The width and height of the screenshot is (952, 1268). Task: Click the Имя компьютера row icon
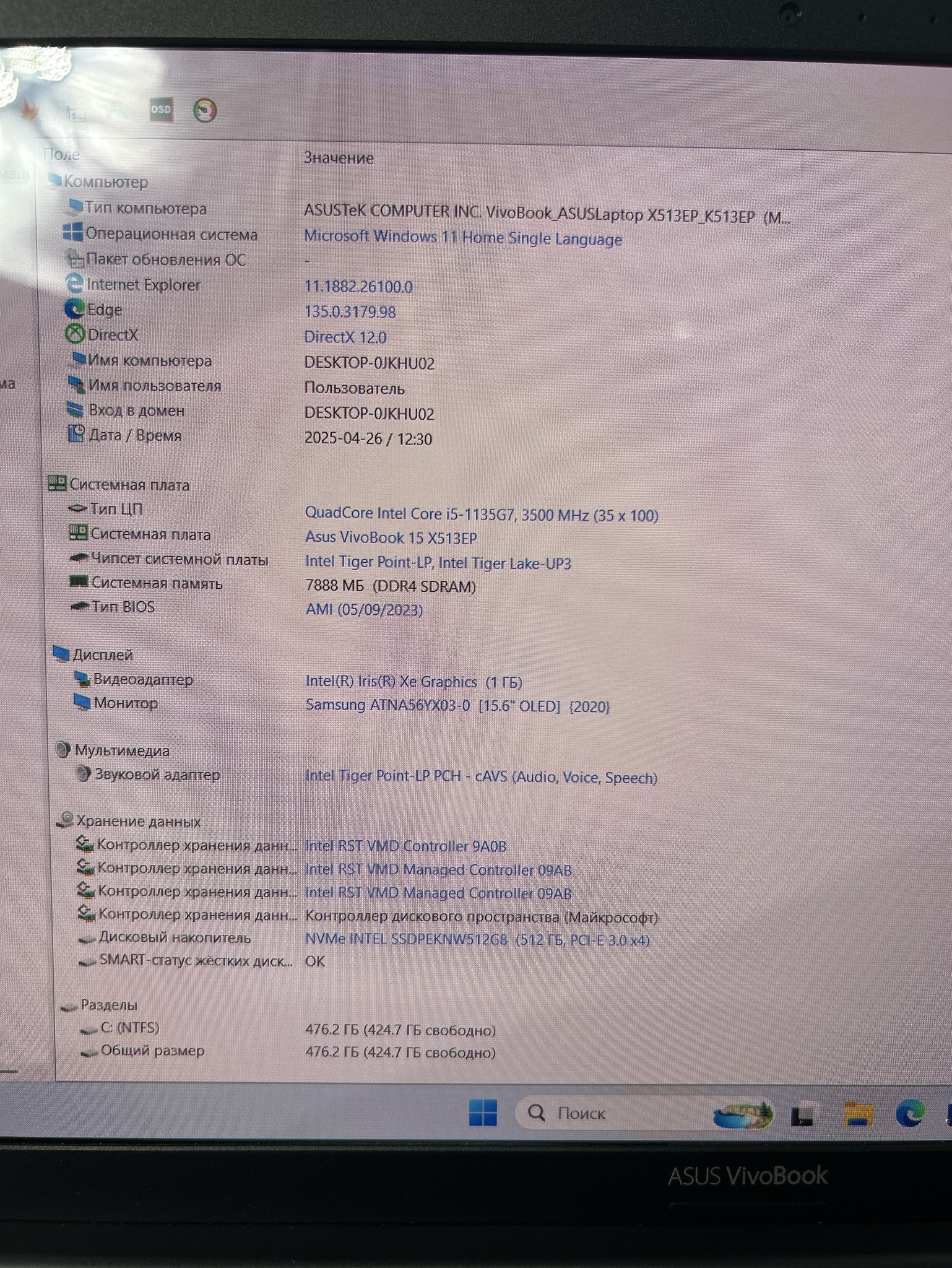click(78, 358)
